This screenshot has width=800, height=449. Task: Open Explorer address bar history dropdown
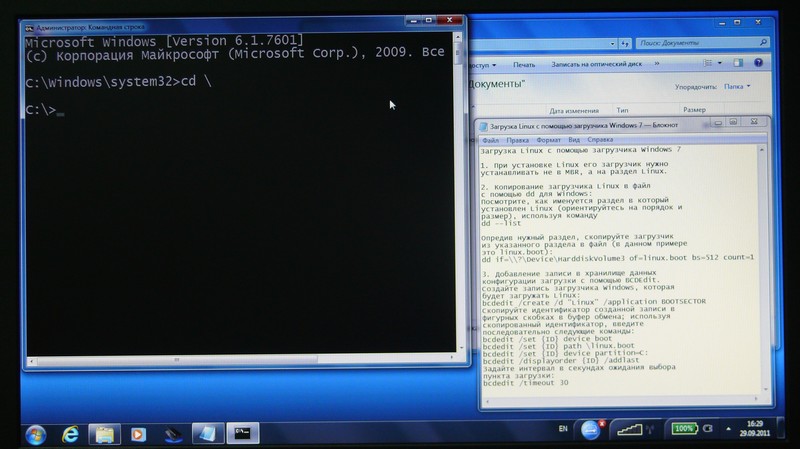pyautogui.click(x=612, y=44)
